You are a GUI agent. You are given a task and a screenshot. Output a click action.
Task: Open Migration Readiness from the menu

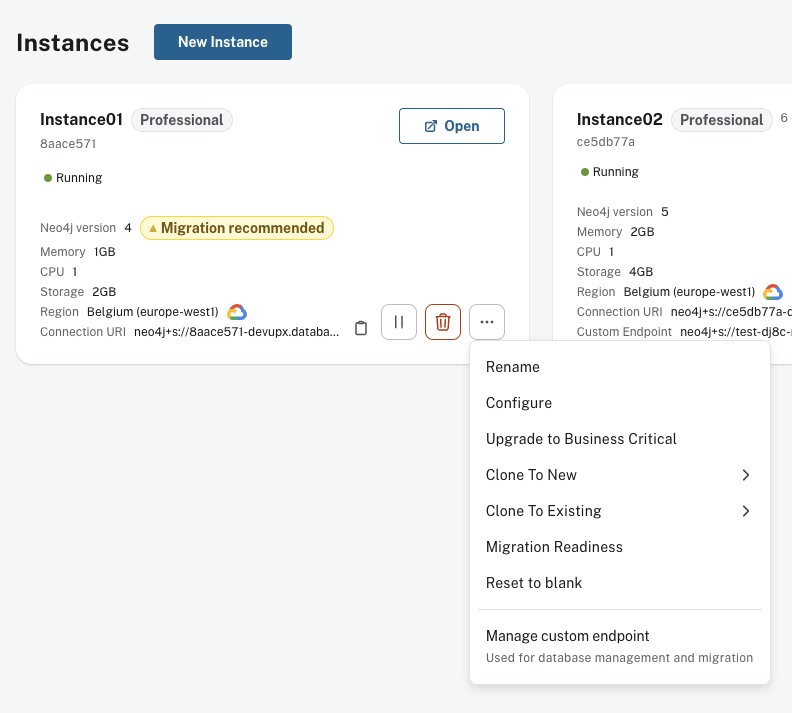pos(620,547)
